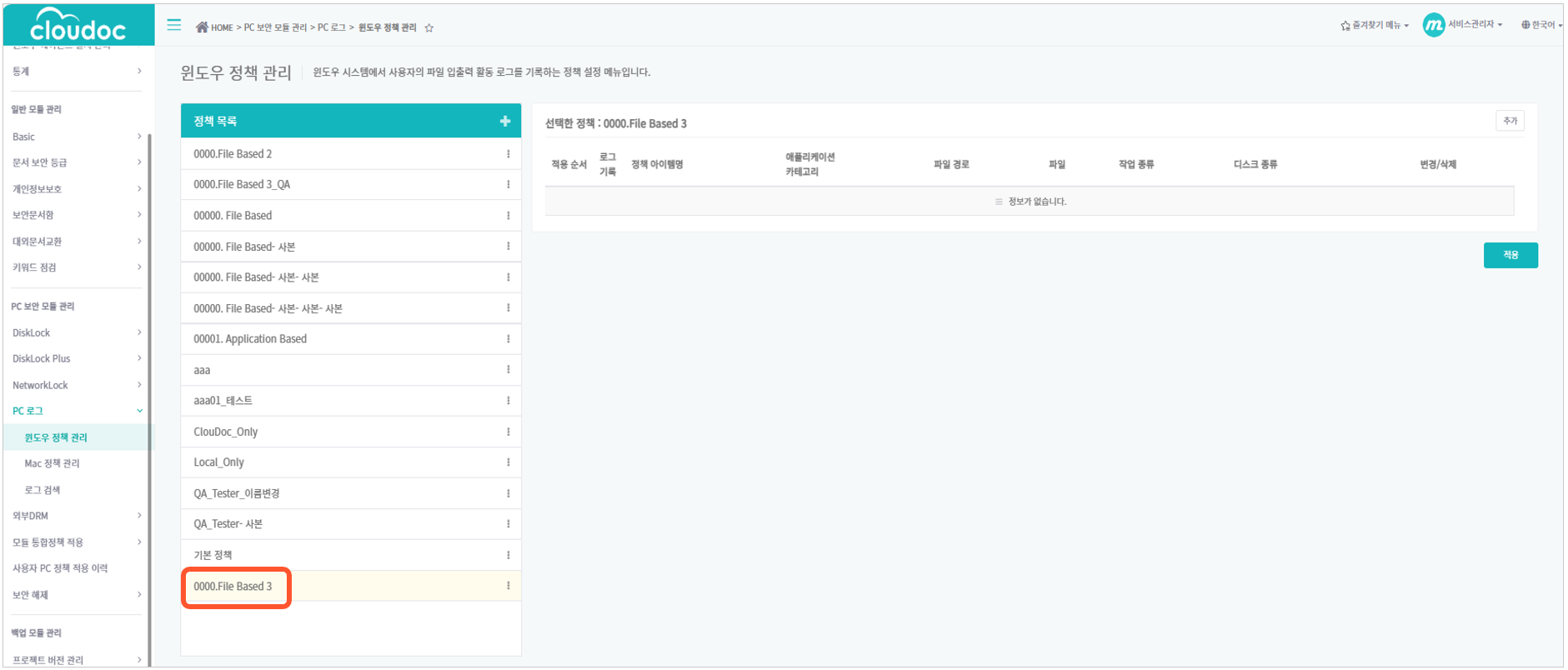Open kebab menu for 기본 정책
This screenshot has height=670, width=1568.
click(508, 555)
